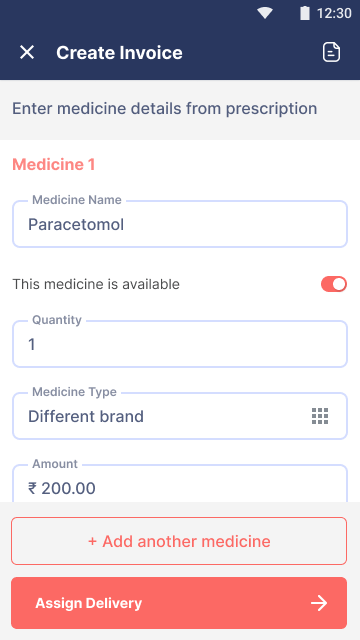Open the Medicine Type dropdown
This screenshot has height=640, width=360.
click(180, 416)
